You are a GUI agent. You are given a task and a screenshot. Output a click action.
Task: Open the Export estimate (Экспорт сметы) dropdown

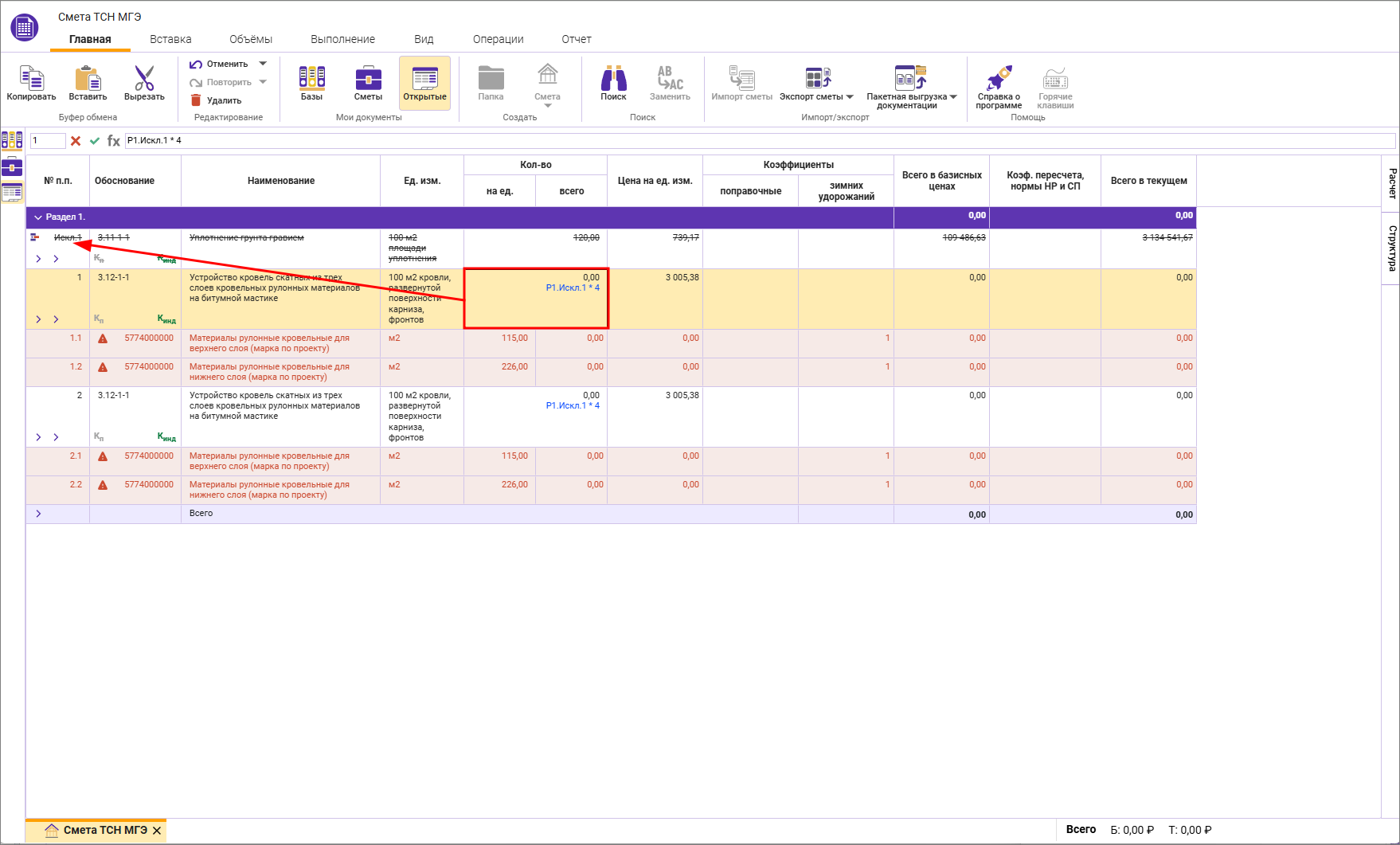(816, 84)
